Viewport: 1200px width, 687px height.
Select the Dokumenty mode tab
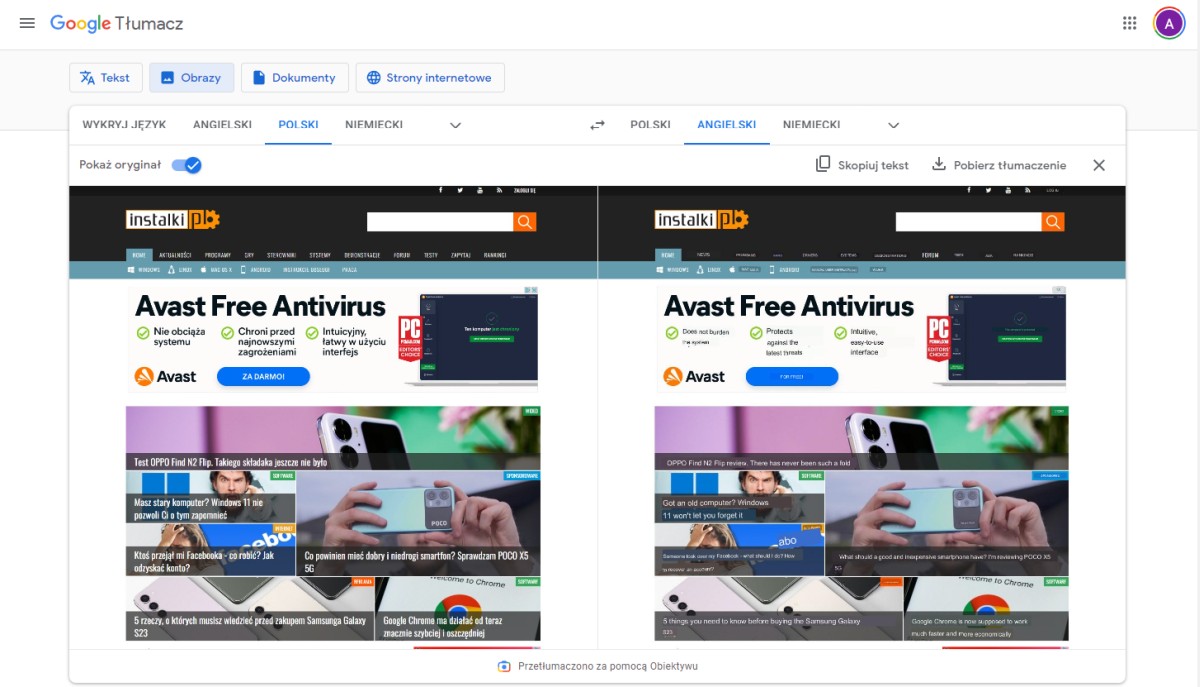[x=294, y=78]
